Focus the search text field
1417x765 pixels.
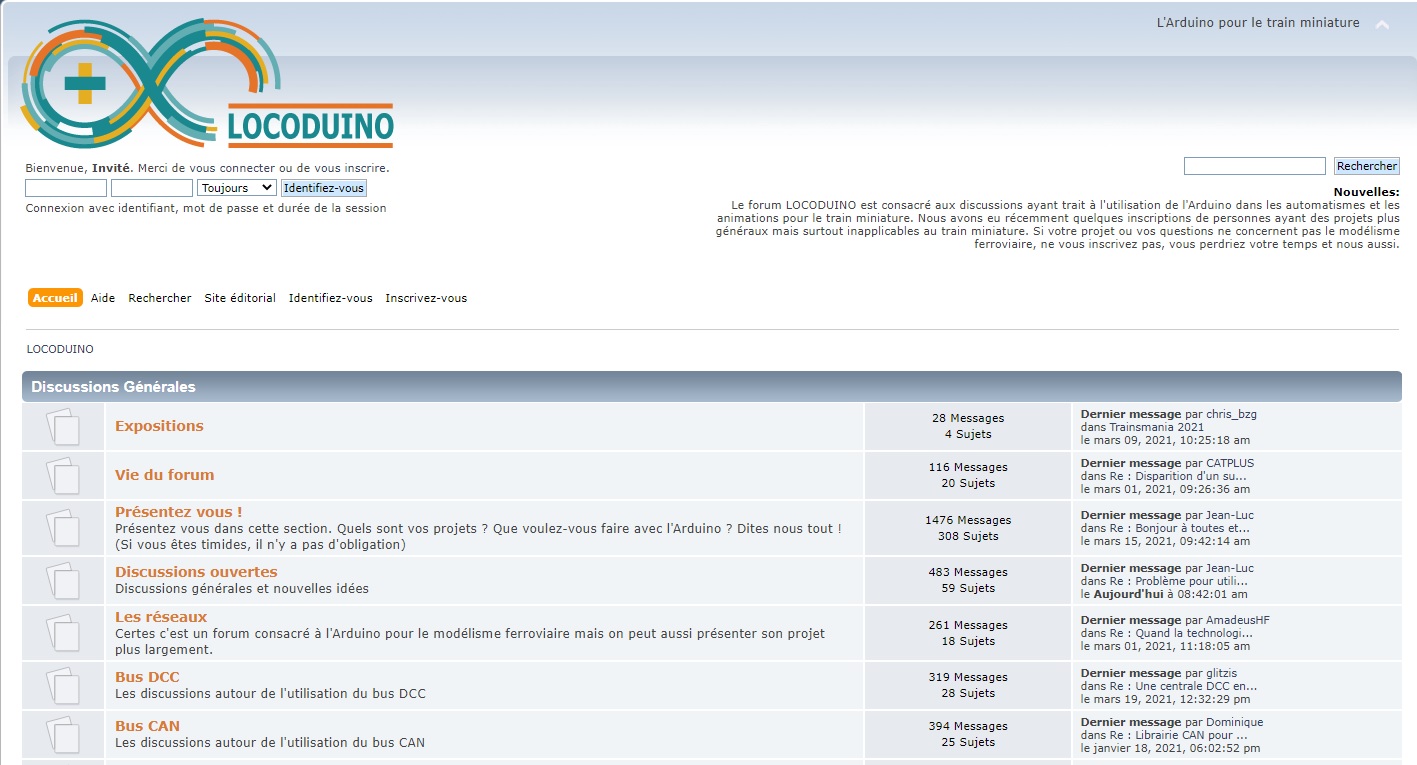[1255, 166]
